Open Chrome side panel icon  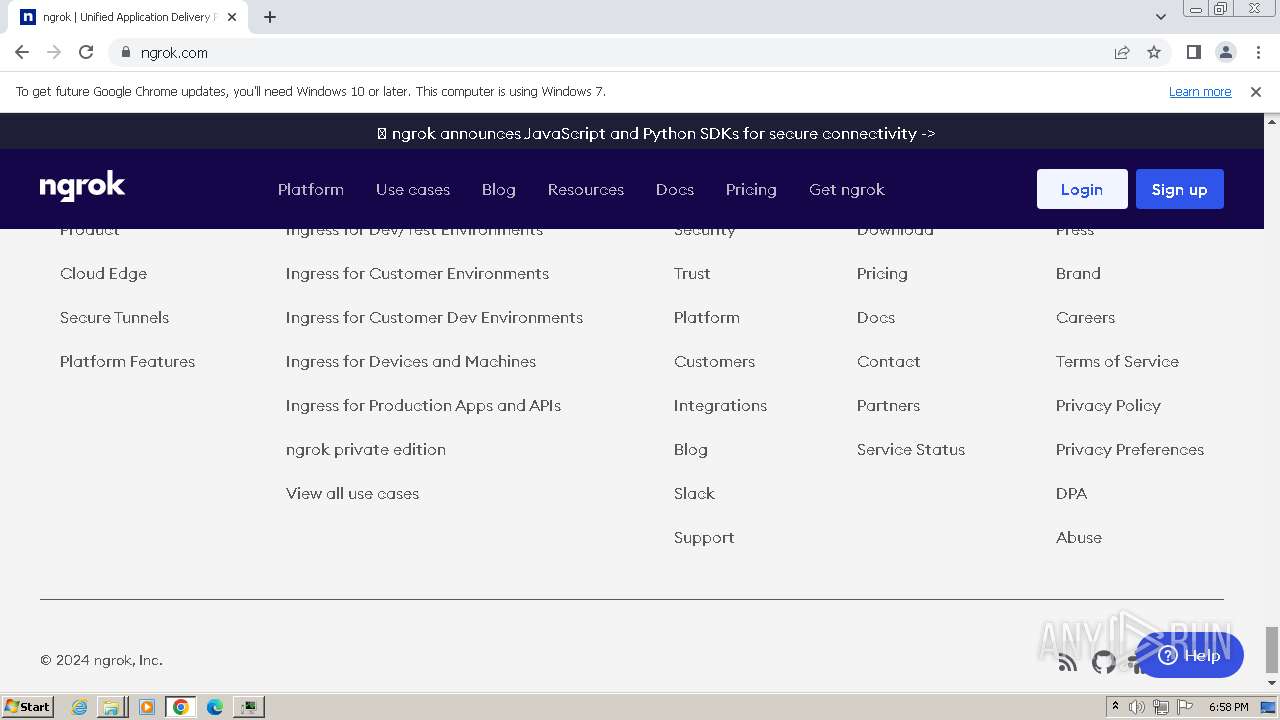click(x=1193, y=52)
